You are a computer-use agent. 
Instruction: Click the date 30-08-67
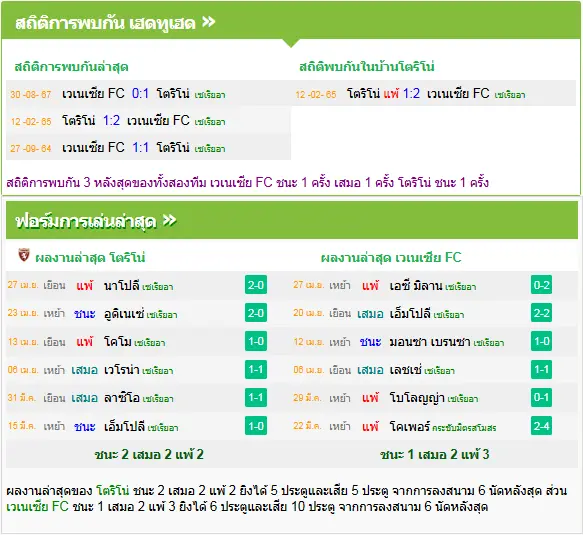click(x=30, y=94)
